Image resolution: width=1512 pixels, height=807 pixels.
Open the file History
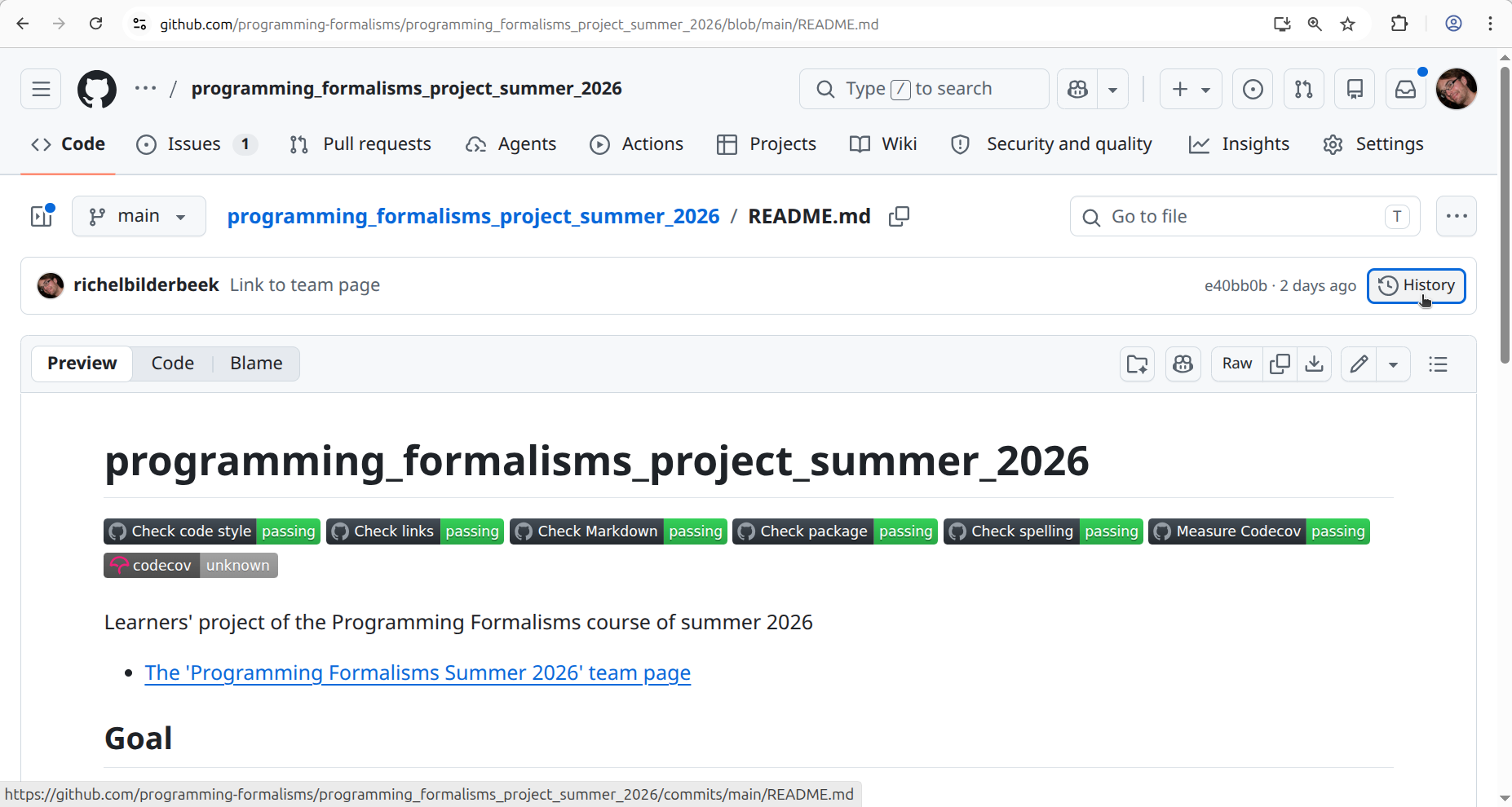1417,286
